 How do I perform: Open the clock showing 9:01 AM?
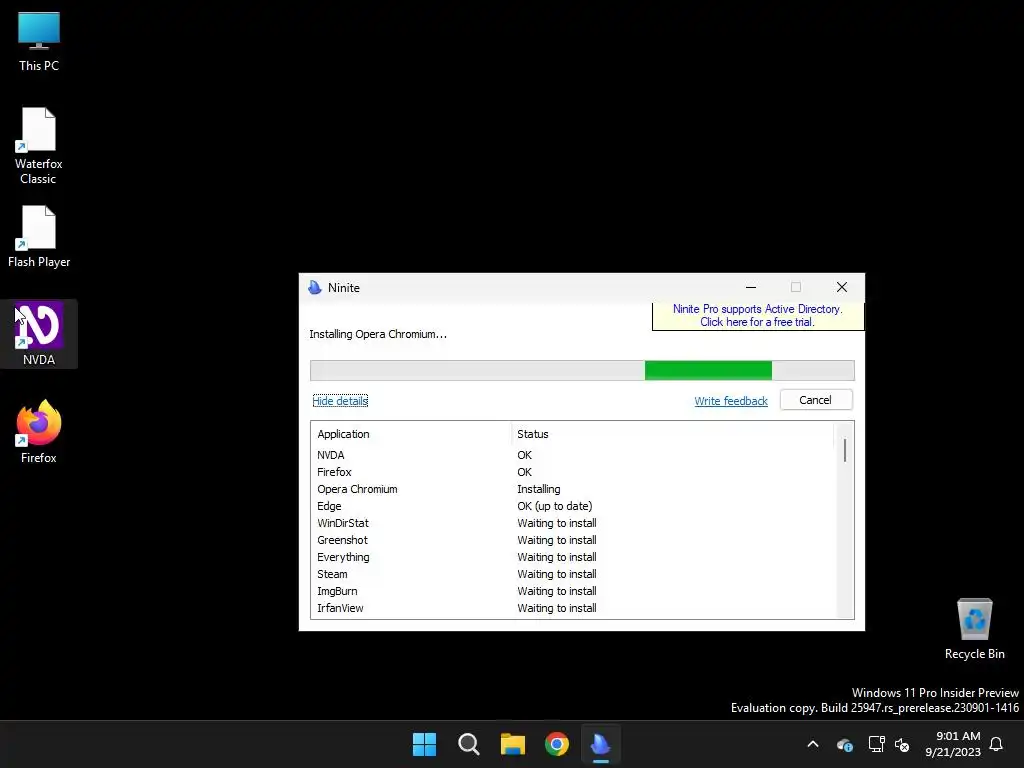click(953, 744)
